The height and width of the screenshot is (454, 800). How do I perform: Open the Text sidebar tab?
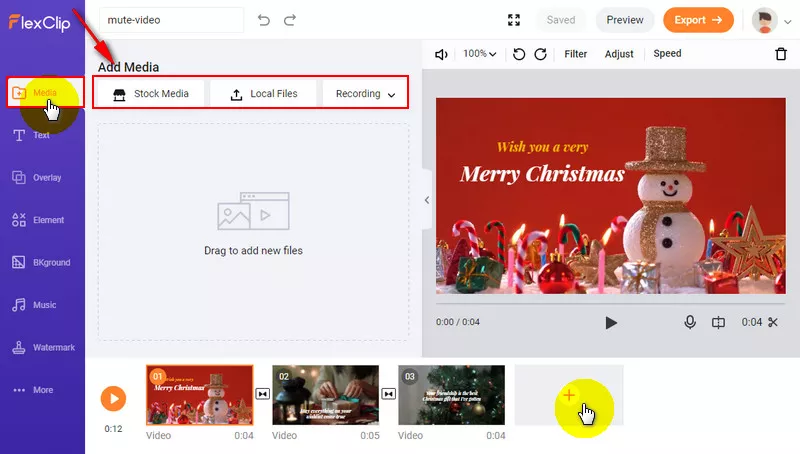32,135
